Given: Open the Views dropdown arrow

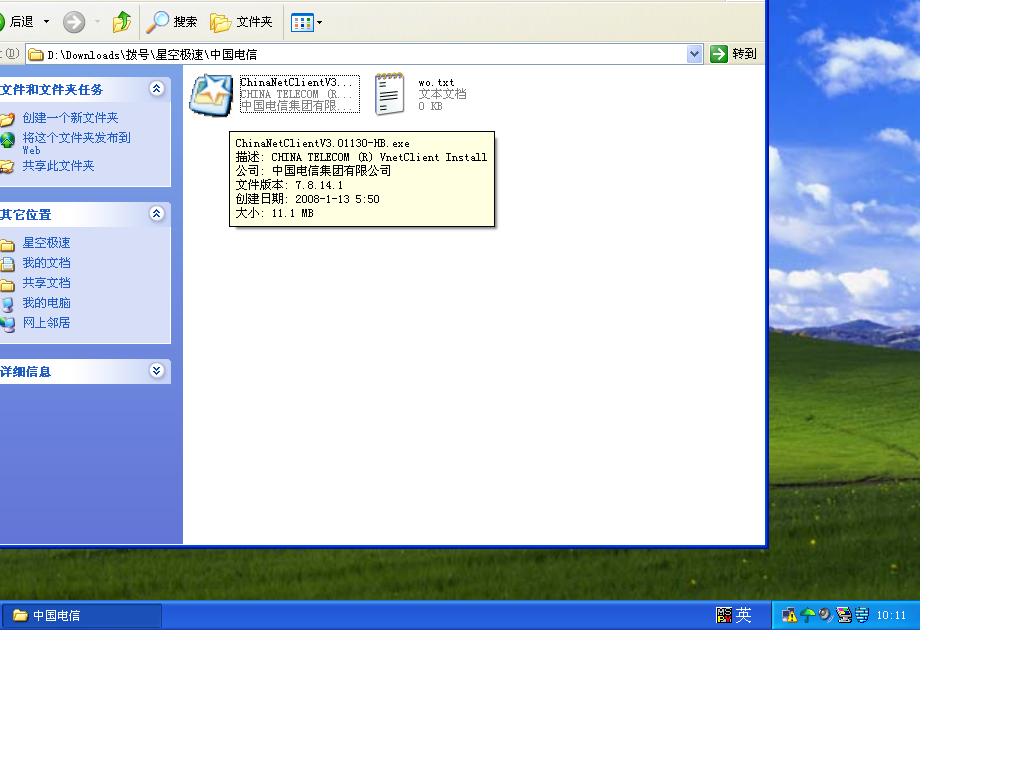Looking at the screenshot, I should (319, 23).
